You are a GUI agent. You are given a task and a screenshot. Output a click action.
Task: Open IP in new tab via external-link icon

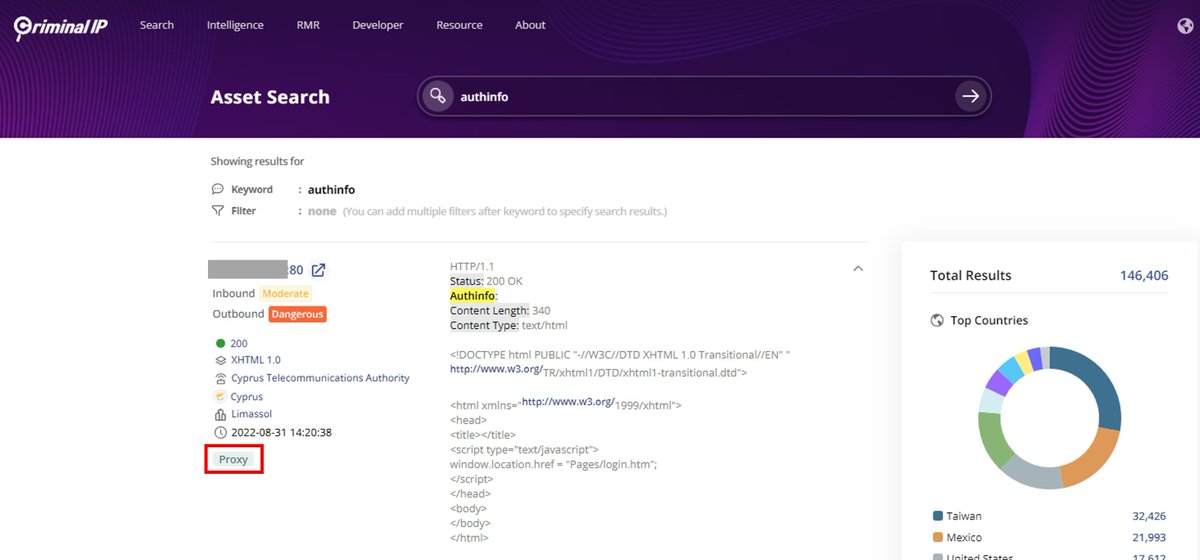(318, 270)
